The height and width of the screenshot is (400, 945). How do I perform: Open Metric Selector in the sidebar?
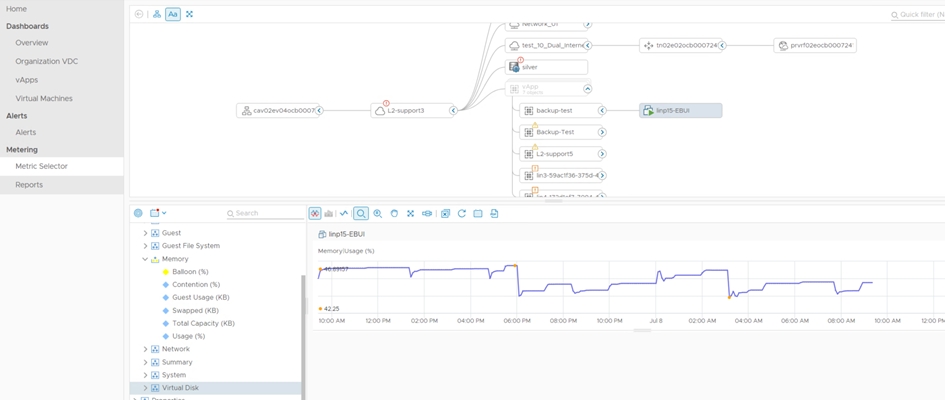point(41,166)
